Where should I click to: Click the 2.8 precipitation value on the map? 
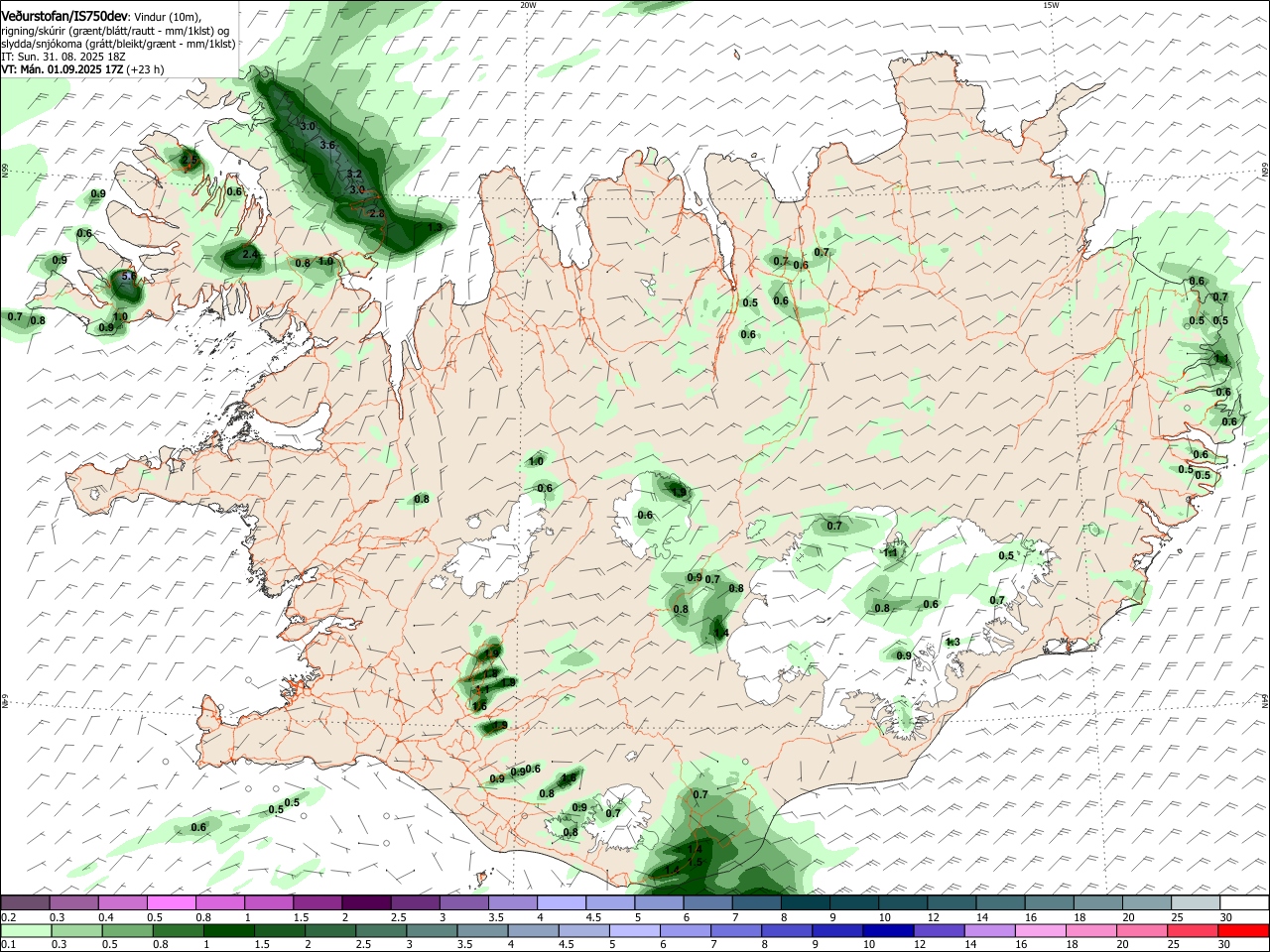tap(376, 214)
